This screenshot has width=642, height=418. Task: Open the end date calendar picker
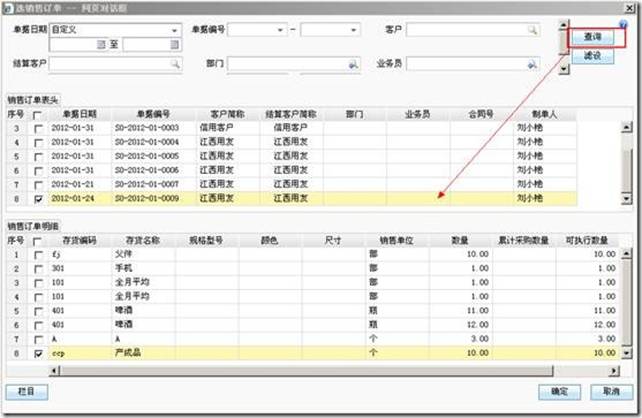pos(175,45)
